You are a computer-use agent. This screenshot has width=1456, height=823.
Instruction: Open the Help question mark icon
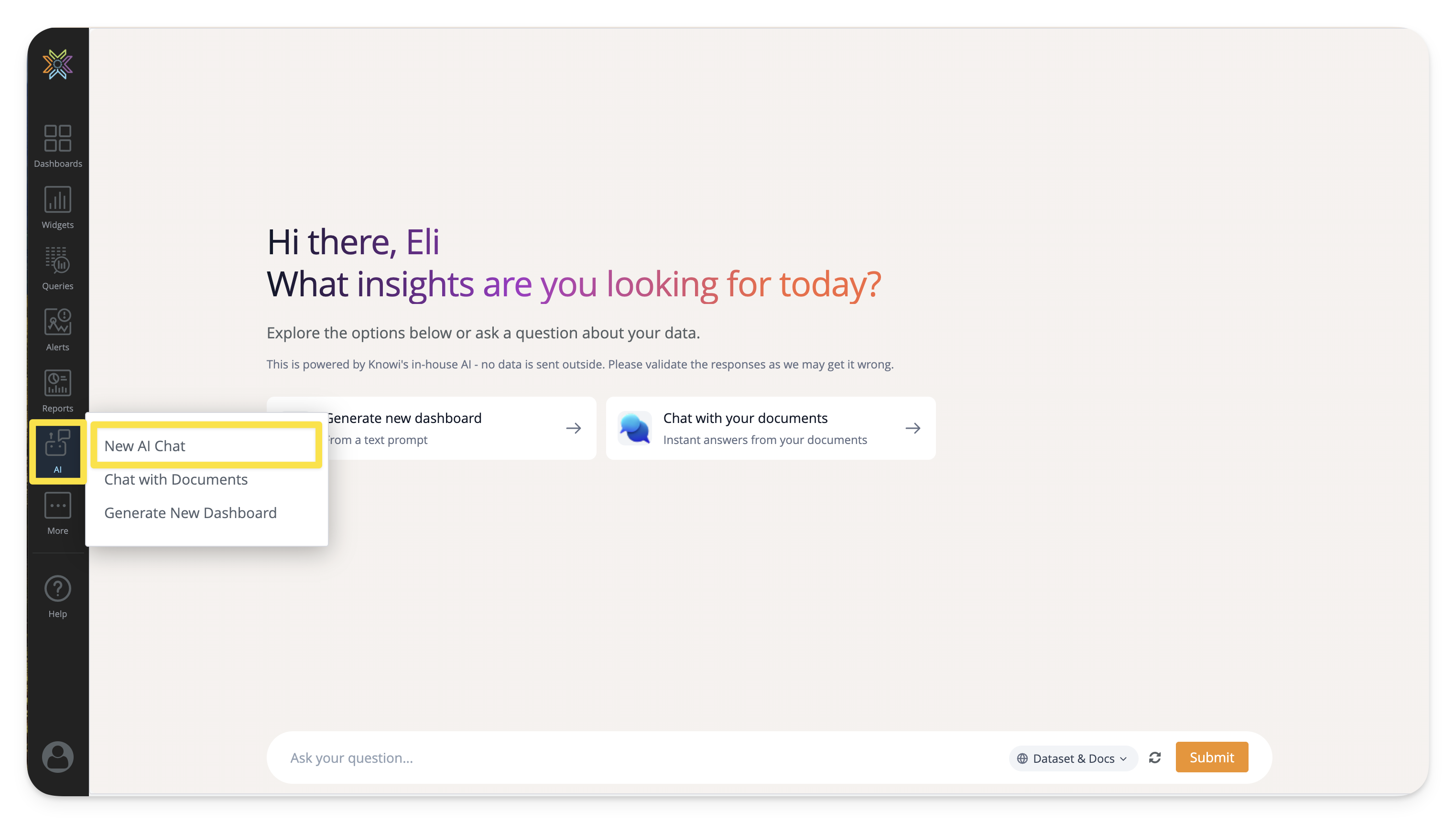58,596
